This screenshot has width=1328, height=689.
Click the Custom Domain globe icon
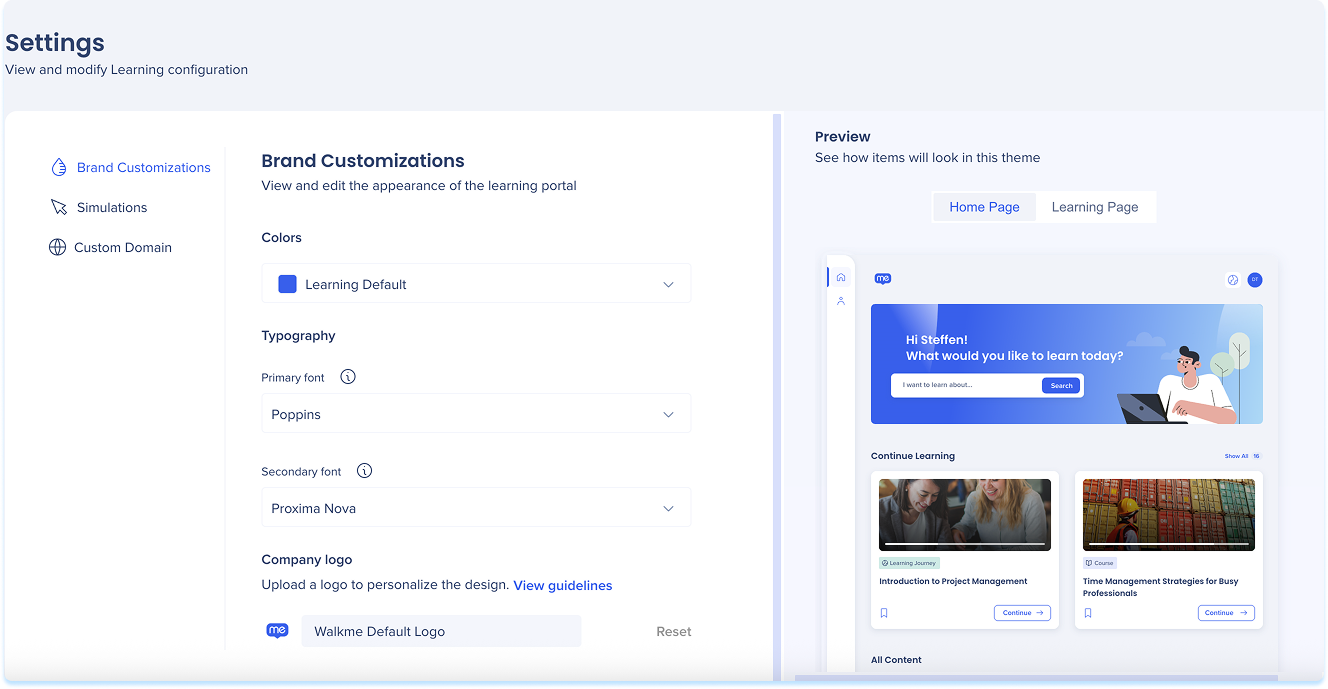58,247
